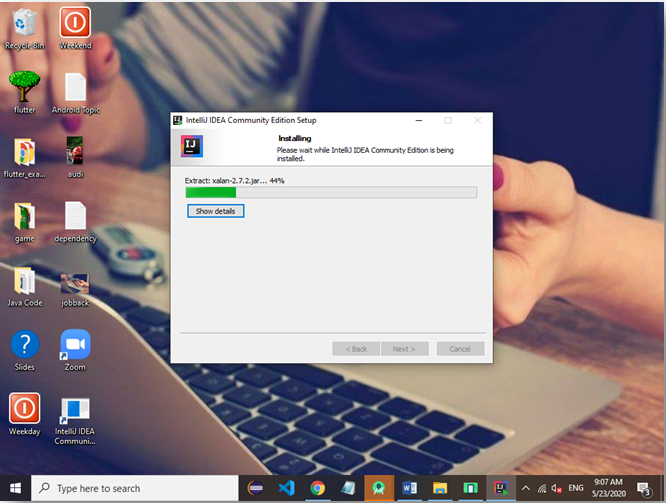The image size is (666, 503).
Task: Click the Show details button
Action: pyautogui.click(x=216, y=211)
